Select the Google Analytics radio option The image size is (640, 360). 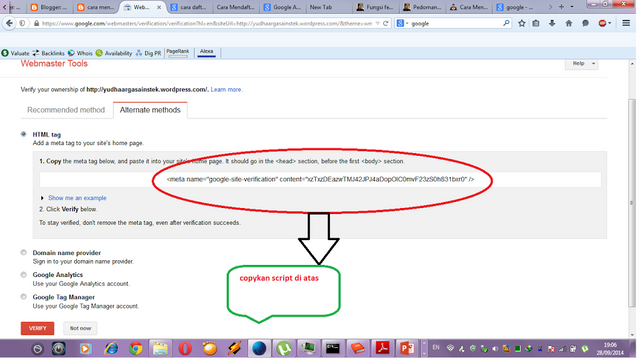pos(24,275)
